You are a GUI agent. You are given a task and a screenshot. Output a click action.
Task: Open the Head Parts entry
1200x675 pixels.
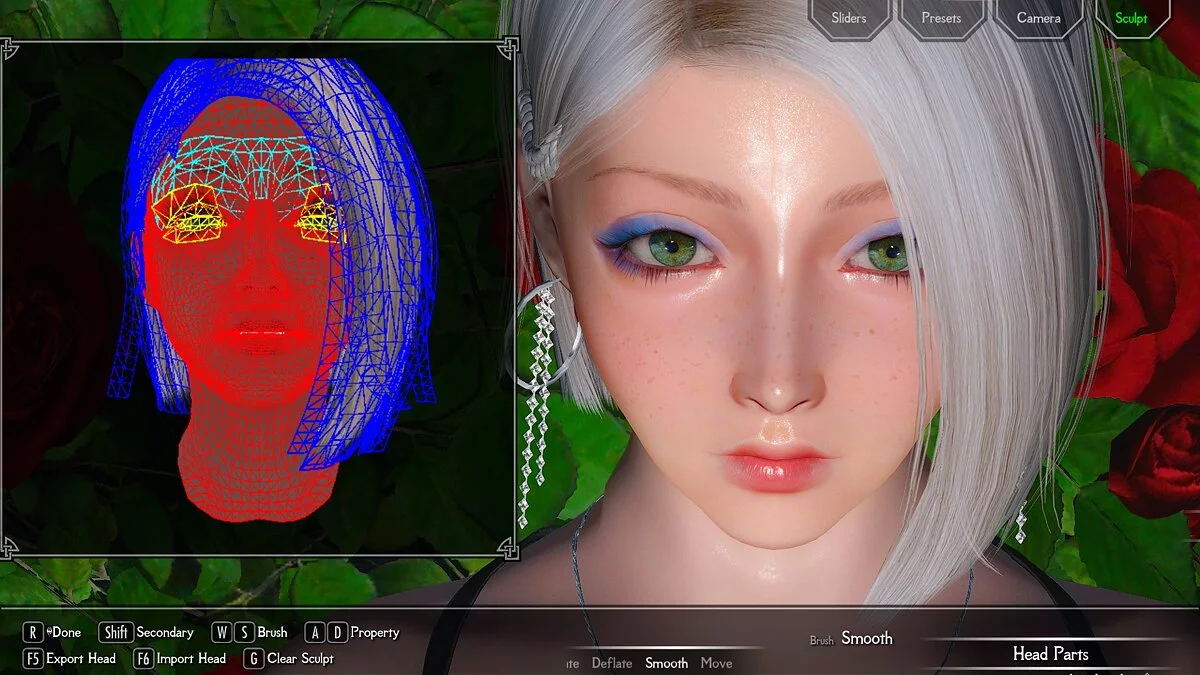pyautogui.click(x=1050, y=654)
